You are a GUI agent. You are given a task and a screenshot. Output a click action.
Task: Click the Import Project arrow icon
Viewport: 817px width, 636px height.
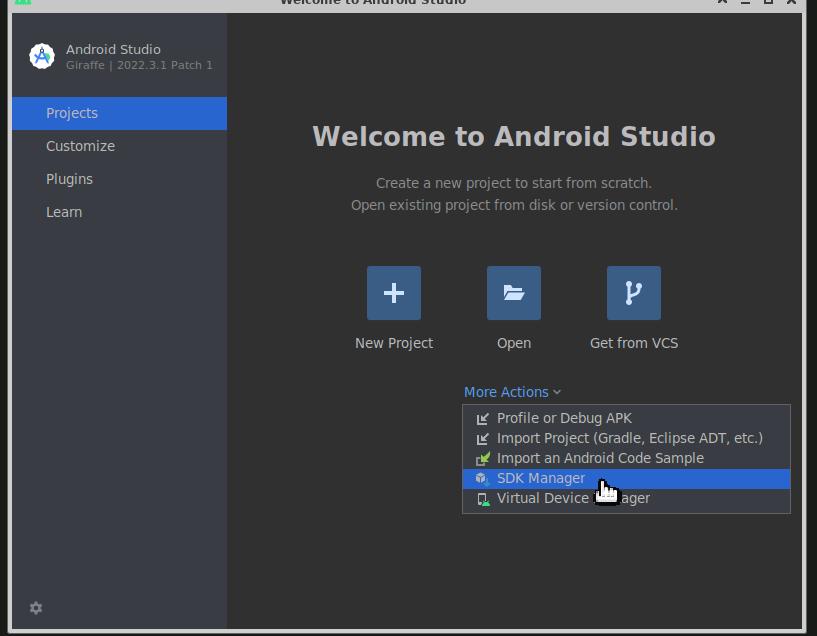click(x=482, y=439)
